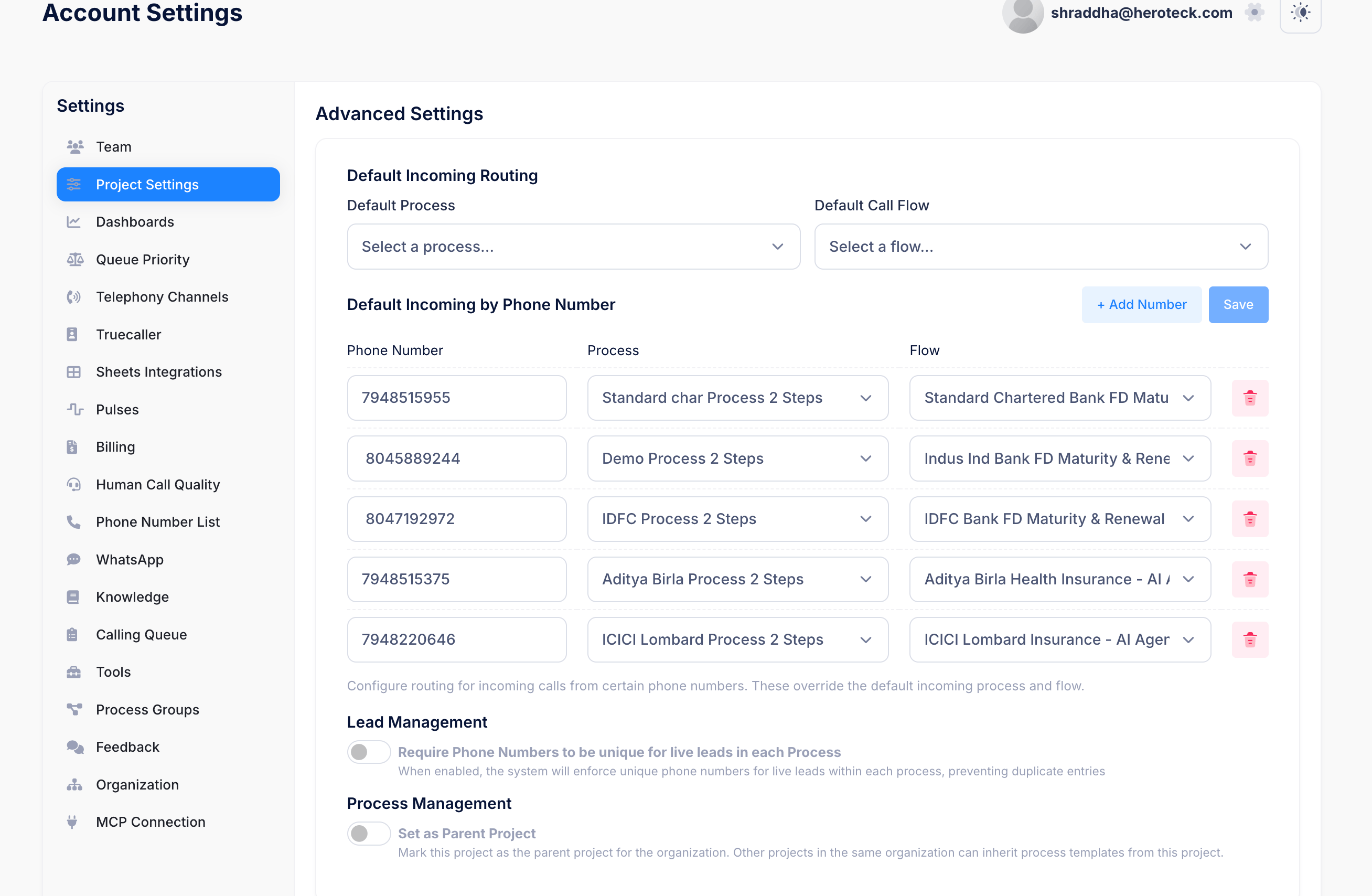Delete the 8047192972 routing row
The width and height of the screenshot is (1372, 896).
click(1250, 519)
